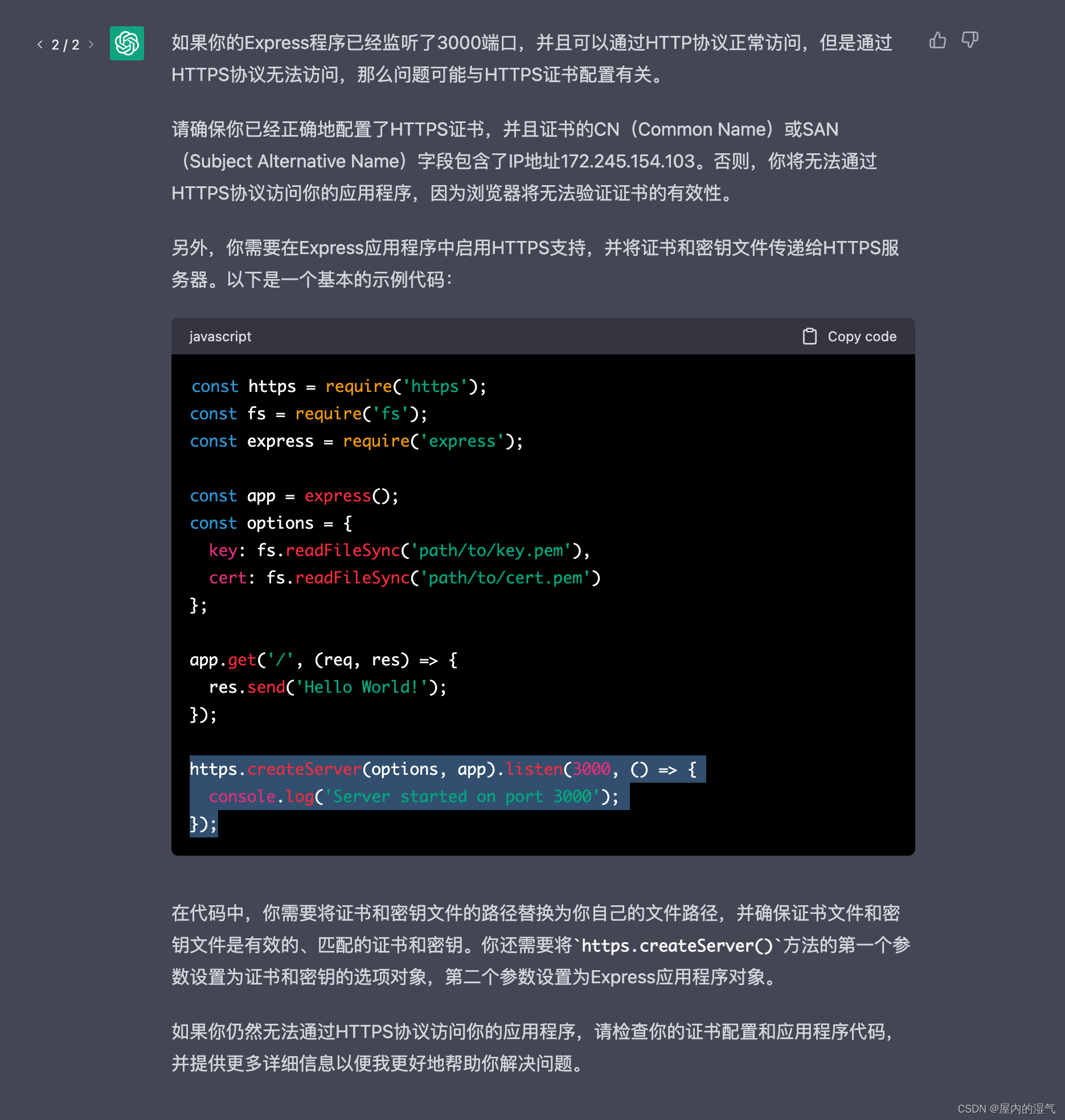Viewport: 1065px width, 1120px height.
Task: Click the thumbs down icon
Action: point(970,40)
